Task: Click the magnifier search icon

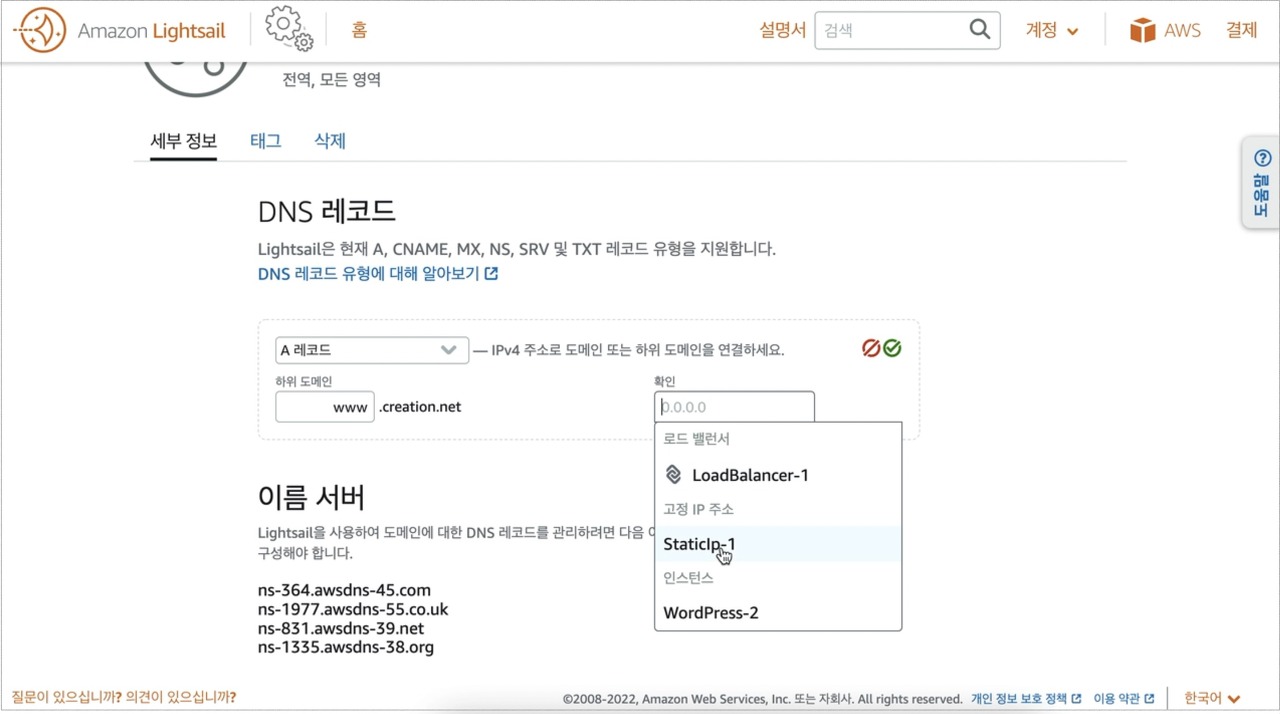Action: point(980,29)
